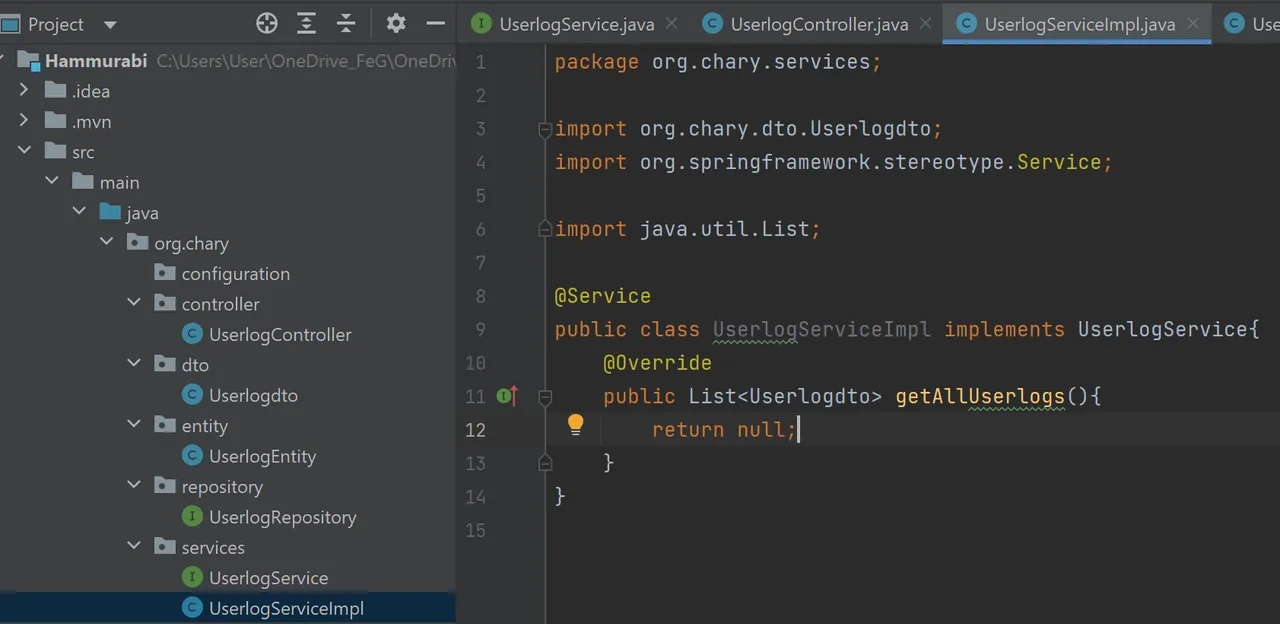
Task: Select UserlogServiceImpl in project tree
Action: [x=286, y=608]
